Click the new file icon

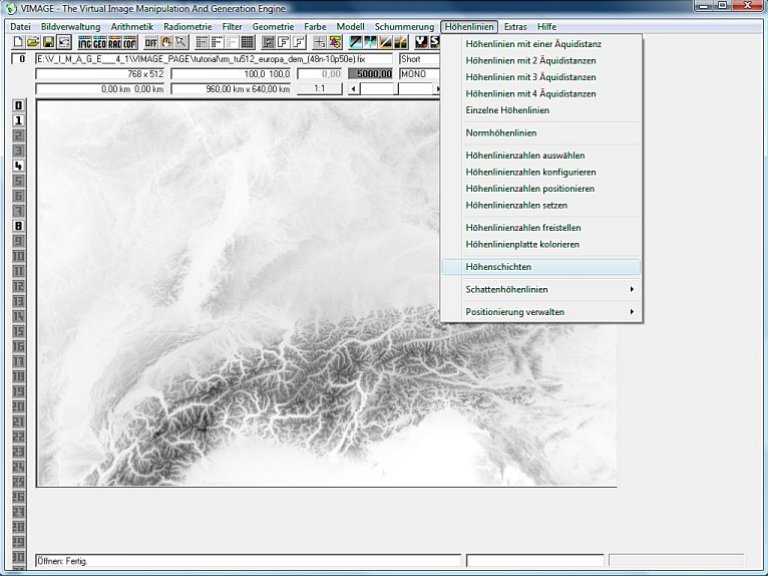[x=18, y=43]
